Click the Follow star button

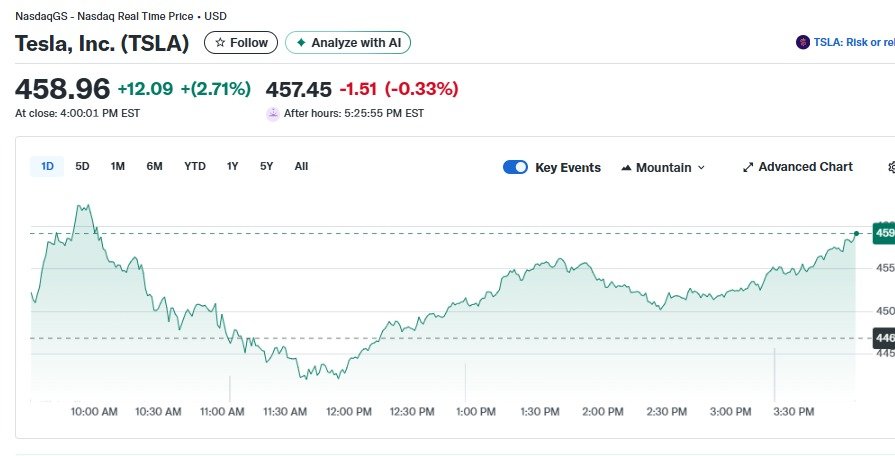tap(241, 43)
